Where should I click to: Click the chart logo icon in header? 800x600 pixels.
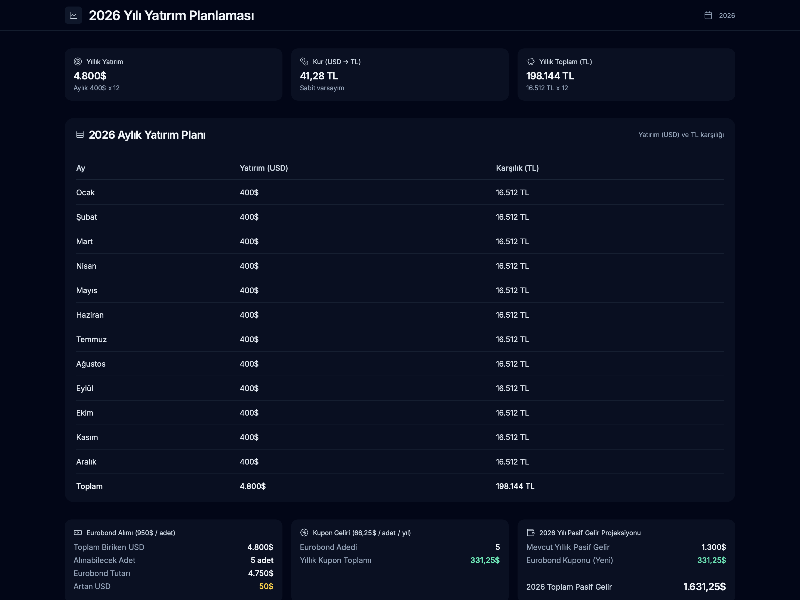click(73, 15)
